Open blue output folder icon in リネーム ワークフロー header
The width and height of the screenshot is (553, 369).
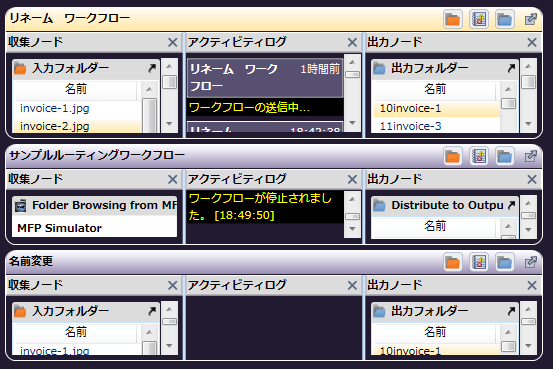pos(505,19)
